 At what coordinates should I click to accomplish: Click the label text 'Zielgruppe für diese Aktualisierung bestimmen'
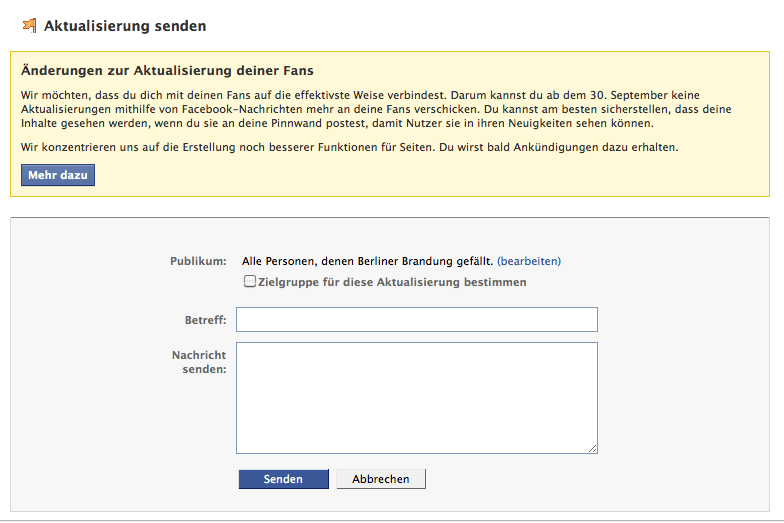(x=392, y=282)
